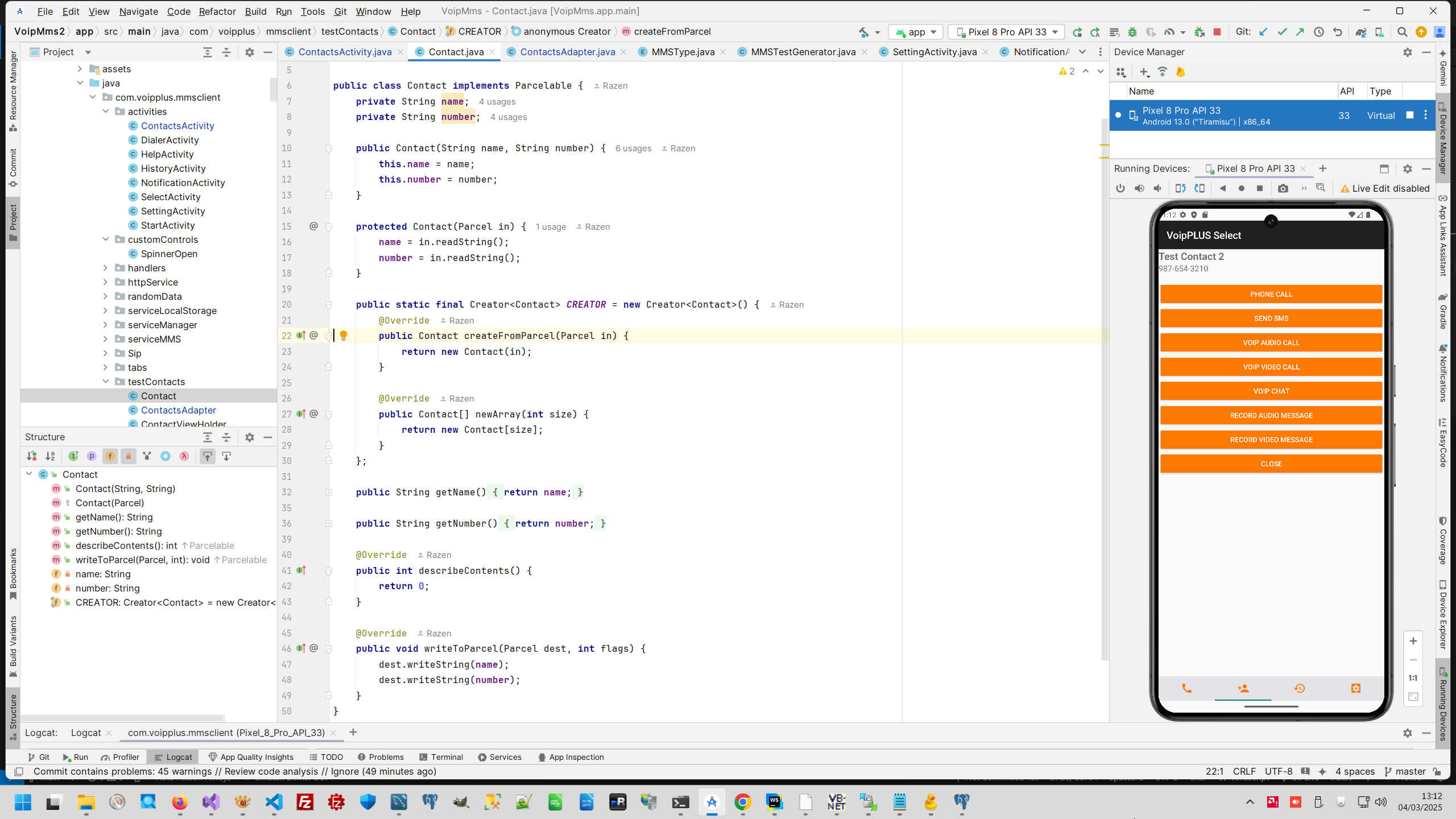Click Git update project arrow icon
Screen dimensions: 1456x819
coord(1263,32)
